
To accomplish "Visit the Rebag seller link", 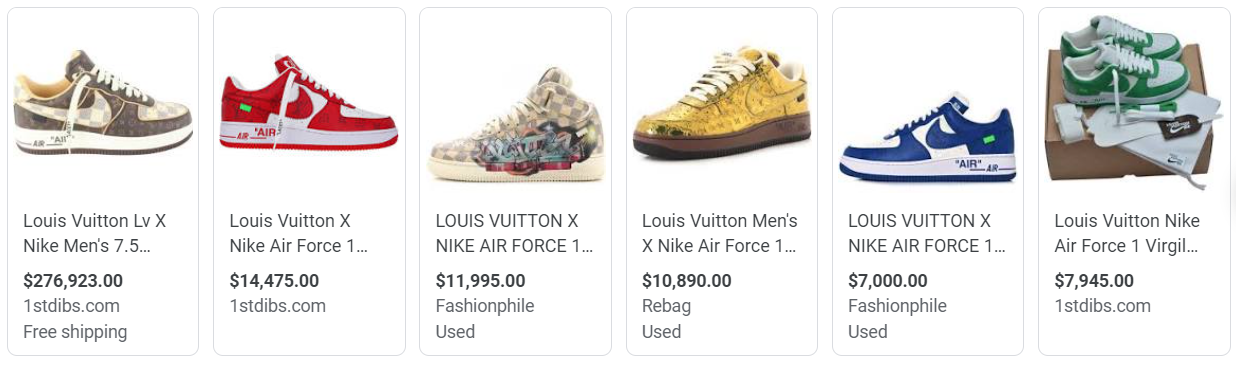I will pos(666,306).
